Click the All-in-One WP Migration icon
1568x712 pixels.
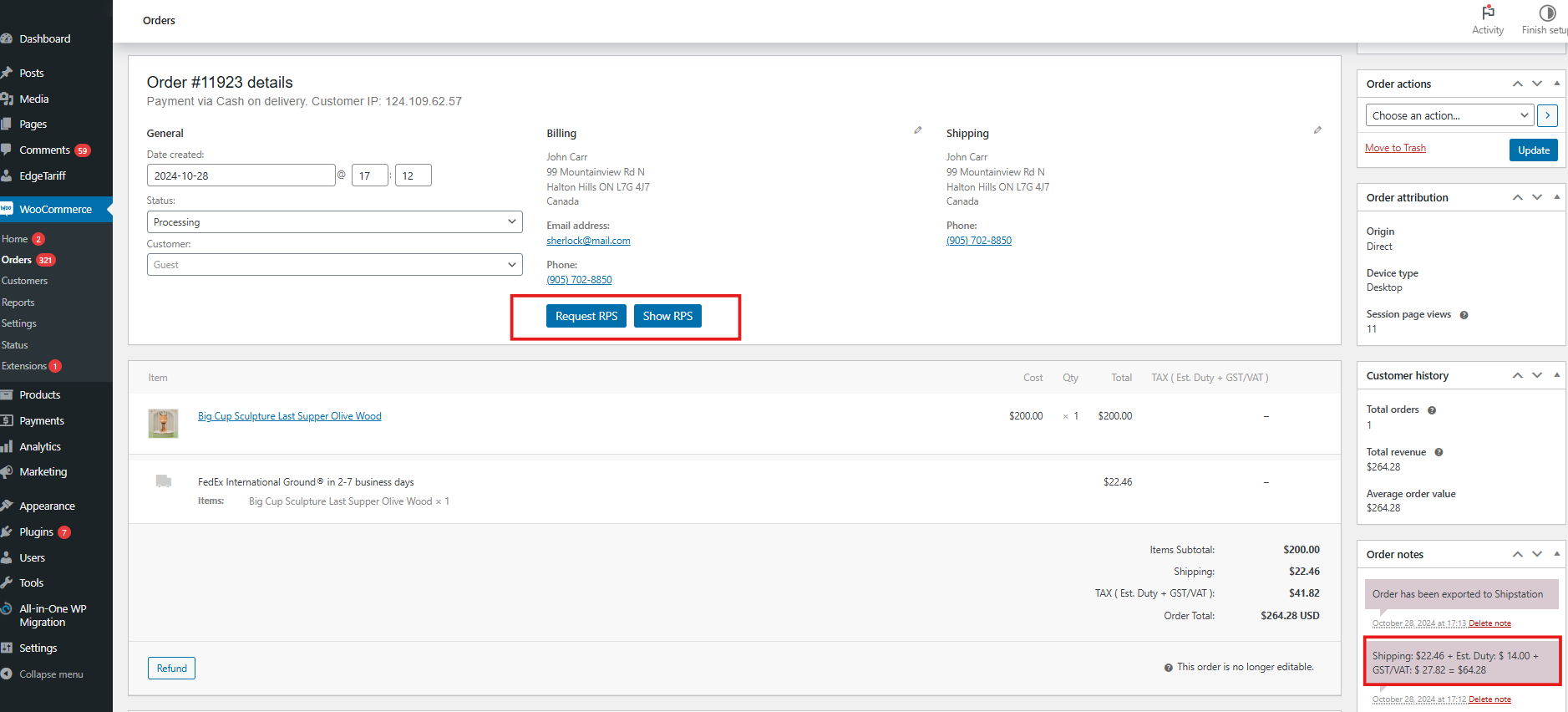click(x=7, y=608)
